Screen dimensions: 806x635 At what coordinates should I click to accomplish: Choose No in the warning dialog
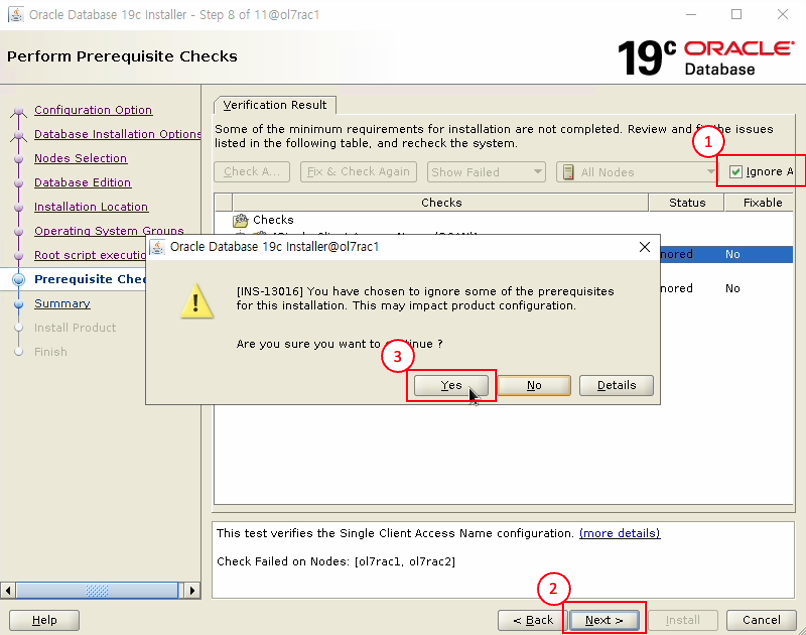point(534,385)
